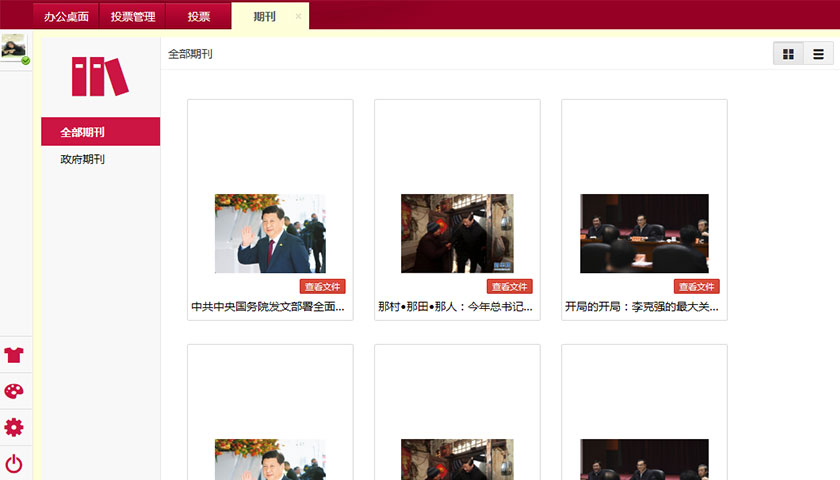Open the 中共中央国务院发文部署全面... title
This screenshot has width=840, height=480.
tap(268, 306)
